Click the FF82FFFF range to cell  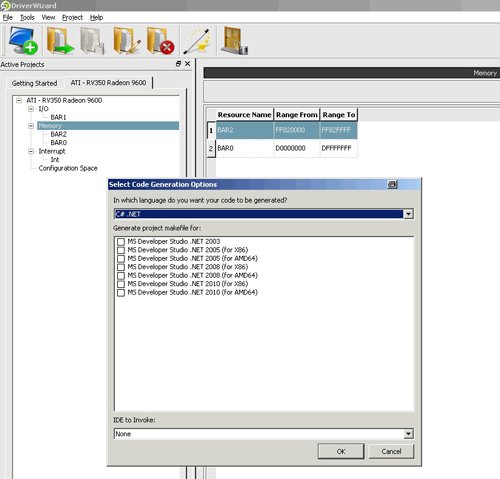pos(339,130)
